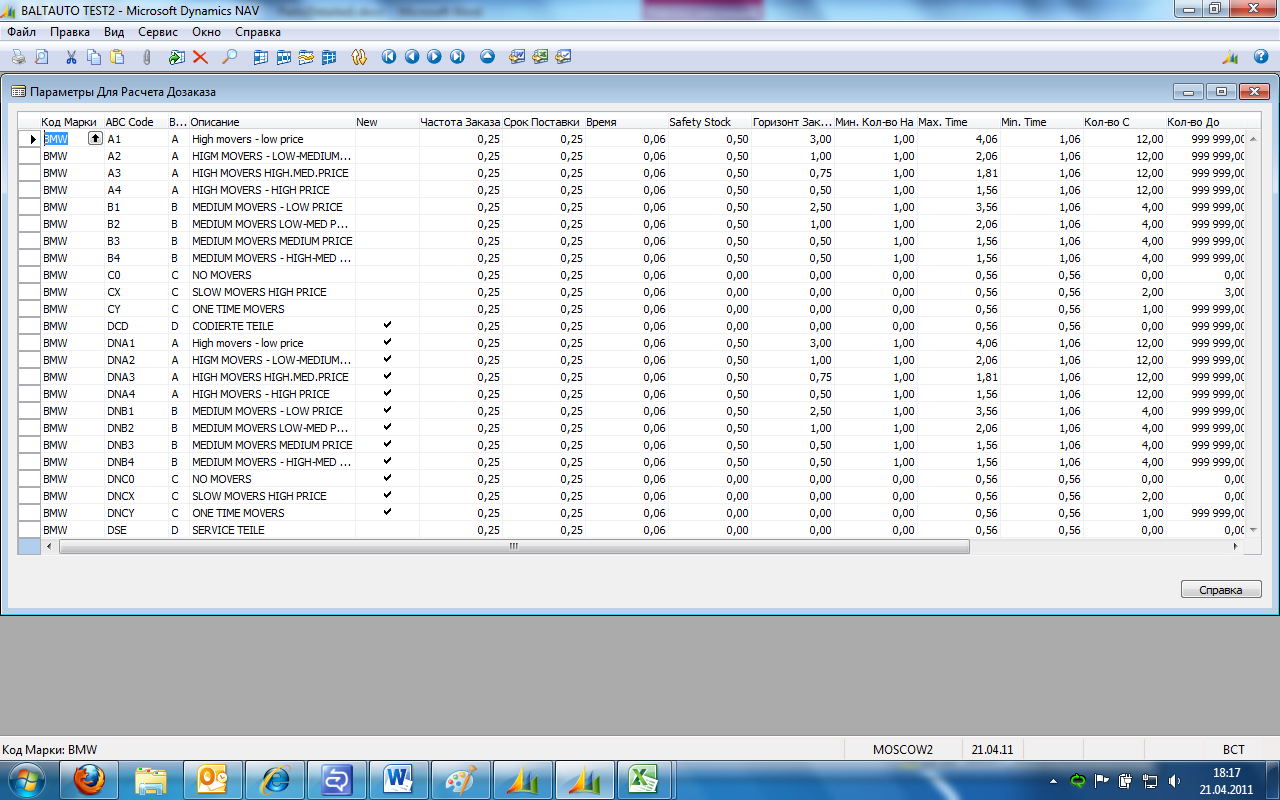Click the Описание column header
This screenshot has width=1280, height=800.
(272, 122)
